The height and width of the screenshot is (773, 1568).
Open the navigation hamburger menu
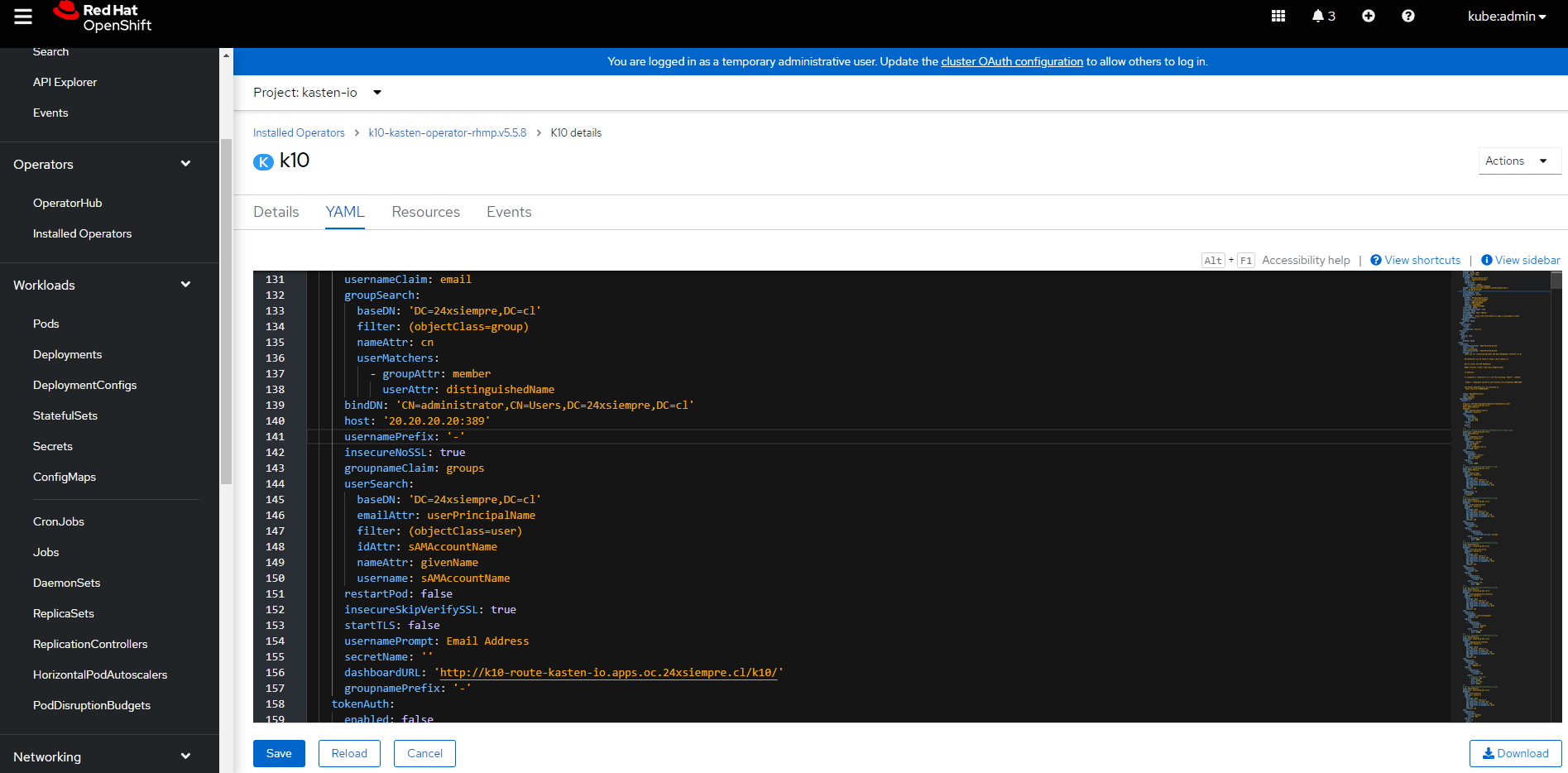point(22,17)
